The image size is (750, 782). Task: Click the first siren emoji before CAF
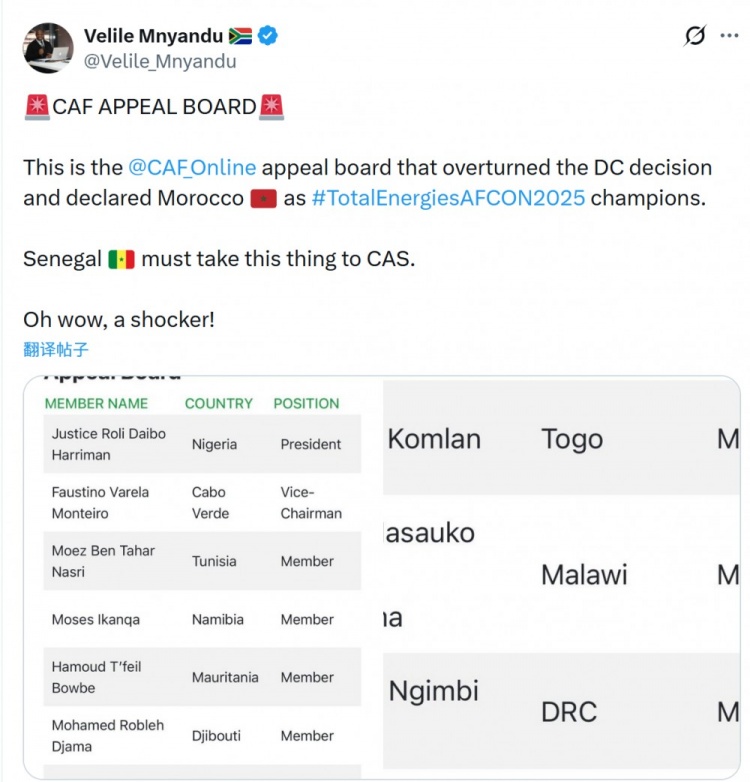coord(36,106)
